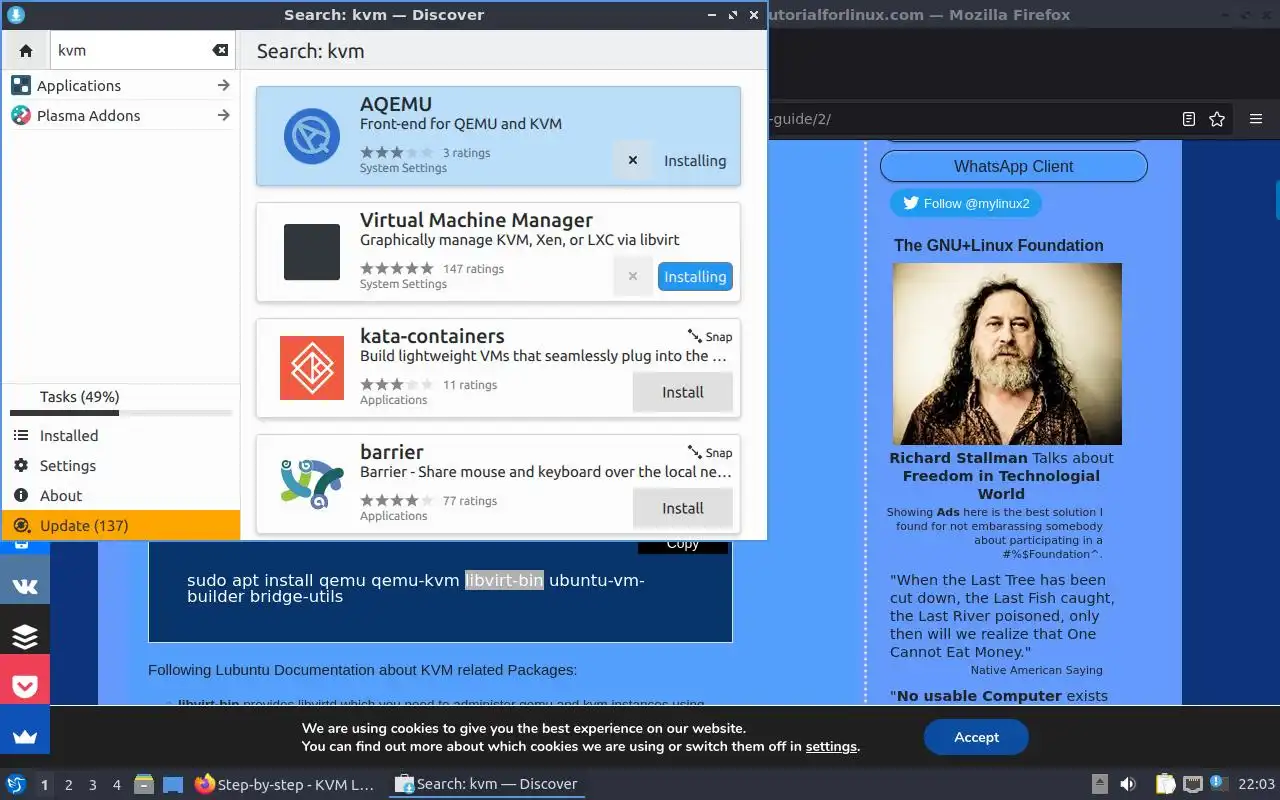This screenshot has width=1280, height=800.
Task: Bookmark this page with the star icon
Action: [1217, 119]
